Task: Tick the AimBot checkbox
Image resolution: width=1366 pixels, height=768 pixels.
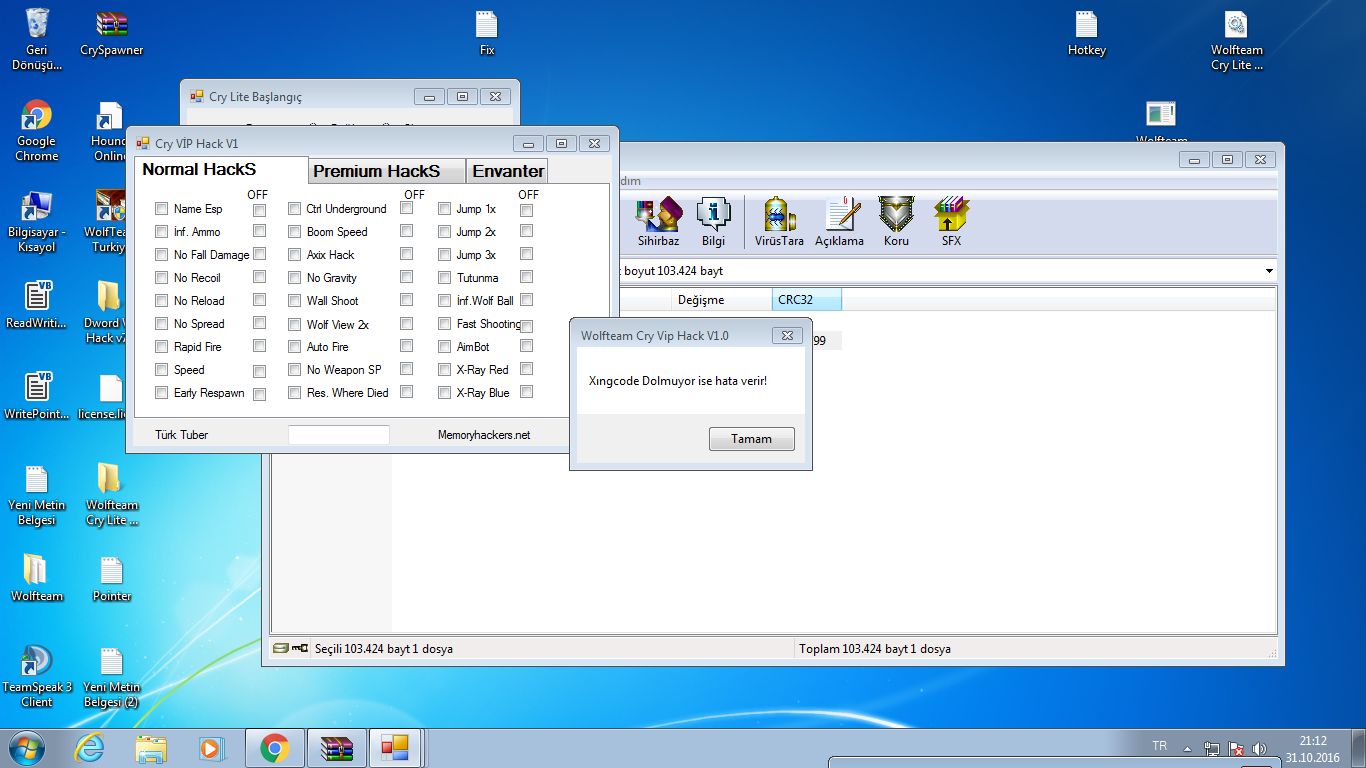Action: pos(444,347)
